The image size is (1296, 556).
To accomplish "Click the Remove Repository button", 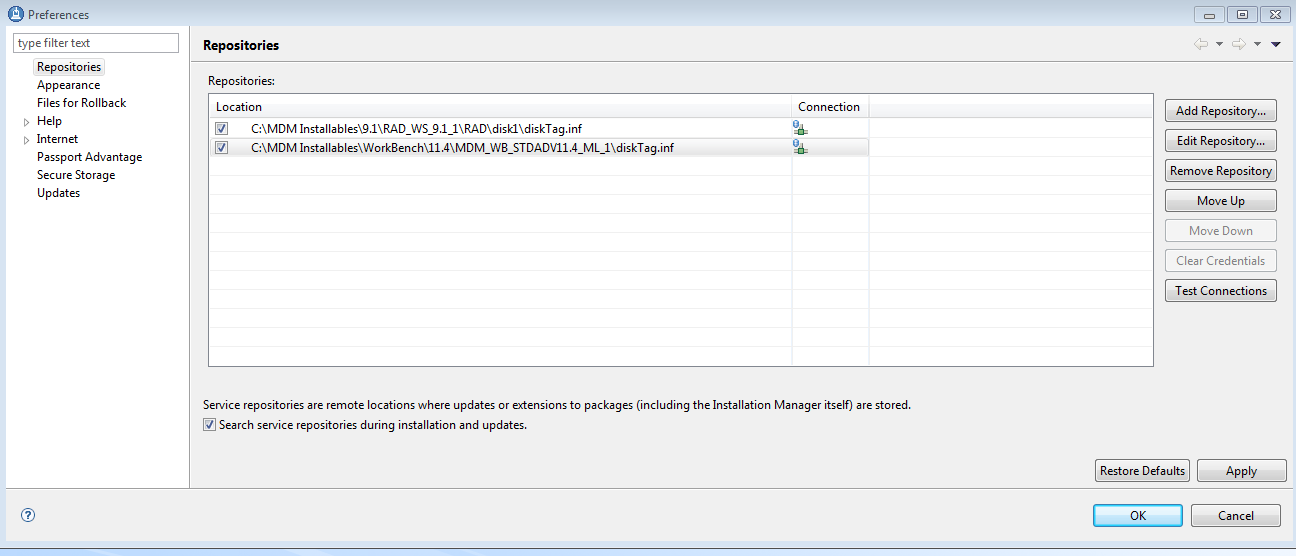I will coord(1220,171).
